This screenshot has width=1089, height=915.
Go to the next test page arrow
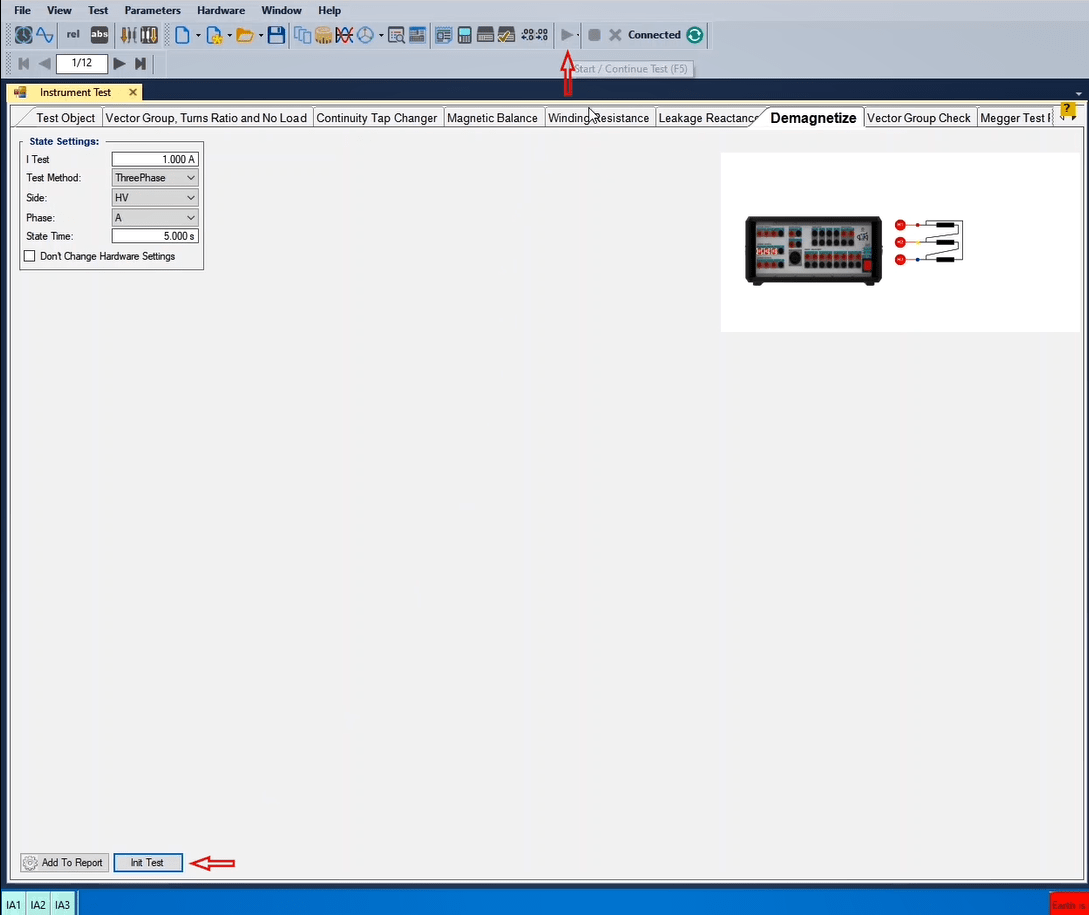119,64
